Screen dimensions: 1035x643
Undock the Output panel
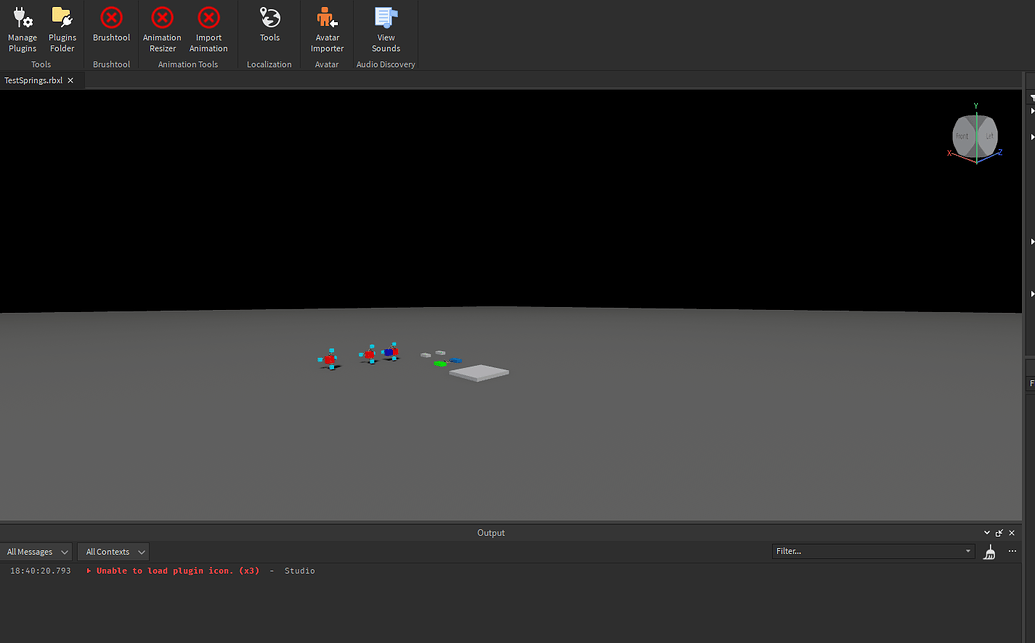pos(999,533)
